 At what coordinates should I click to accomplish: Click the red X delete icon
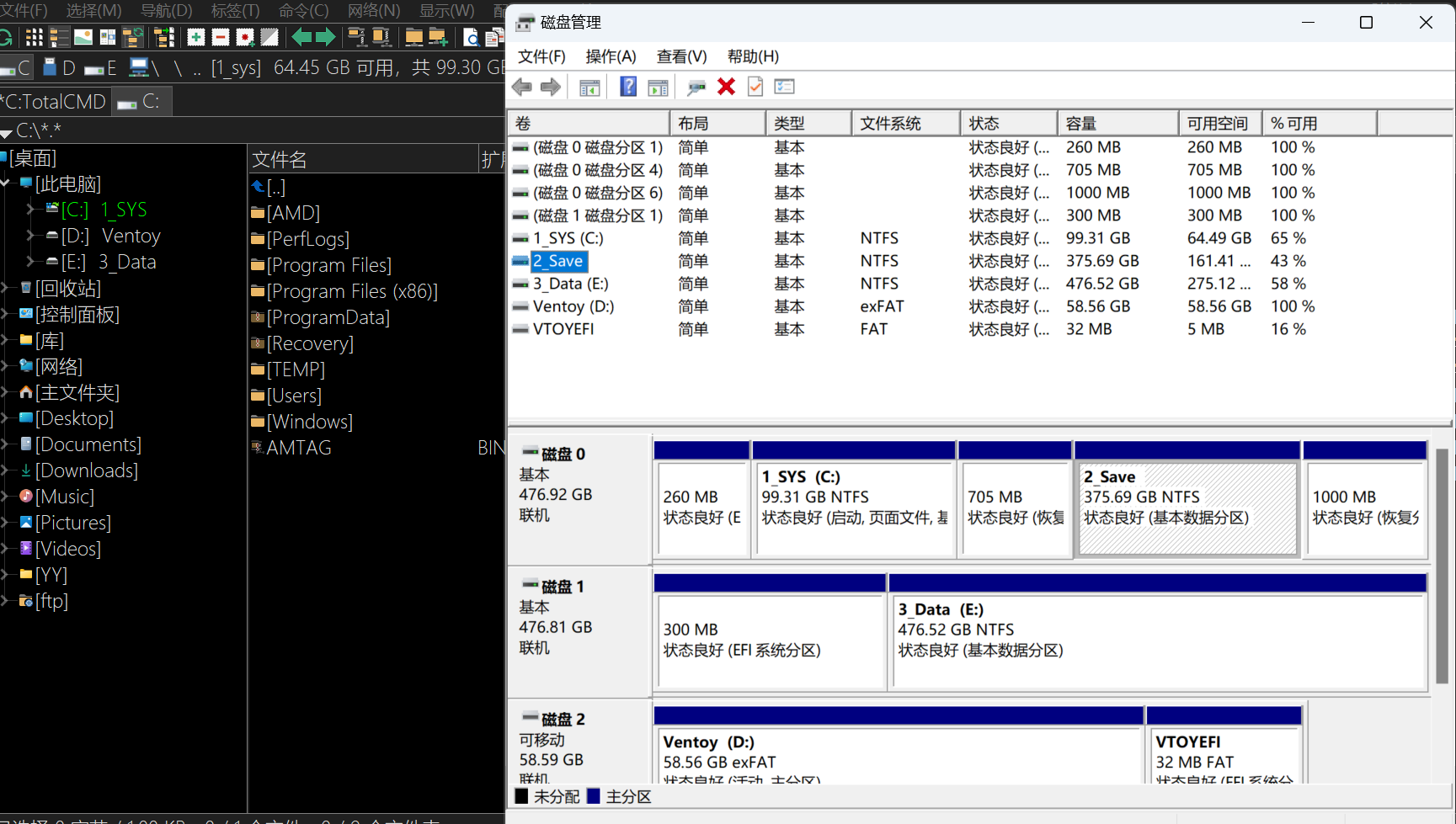(726, 87)
